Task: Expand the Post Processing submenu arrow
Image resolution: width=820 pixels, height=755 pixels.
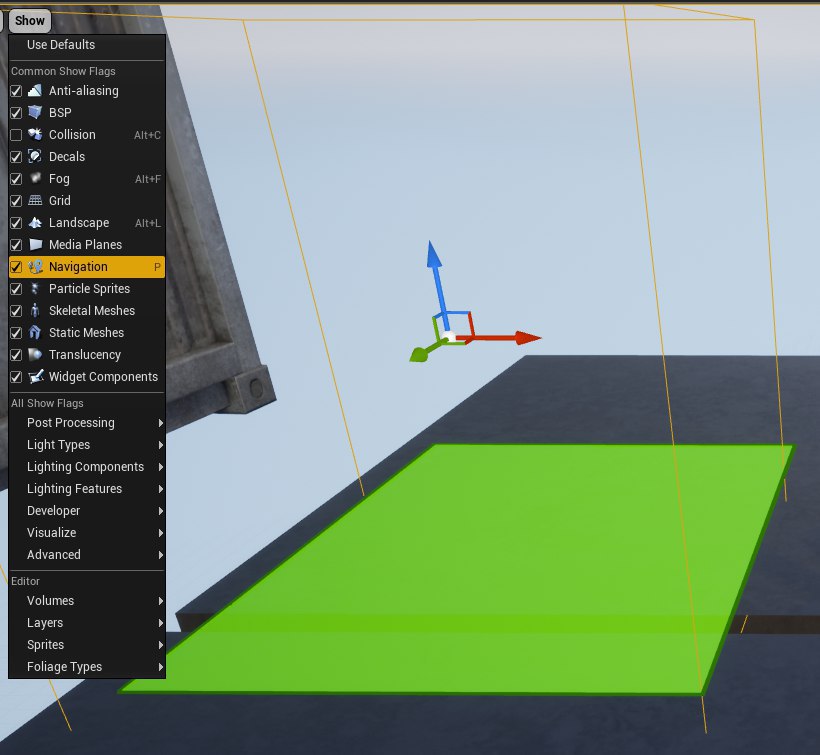Action: pyautogui.click(x=161, y=423)
